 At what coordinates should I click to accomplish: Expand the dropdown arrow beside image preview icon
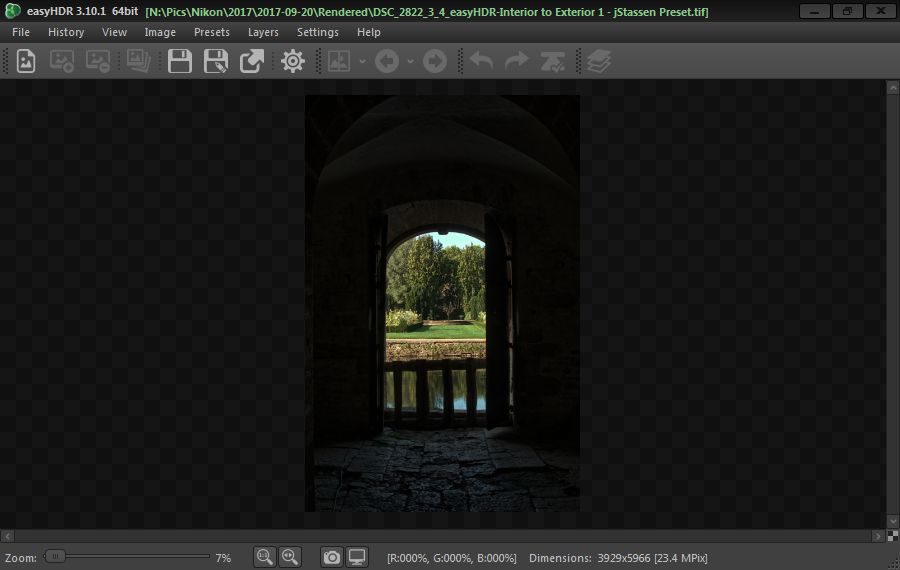click(362, 62)
